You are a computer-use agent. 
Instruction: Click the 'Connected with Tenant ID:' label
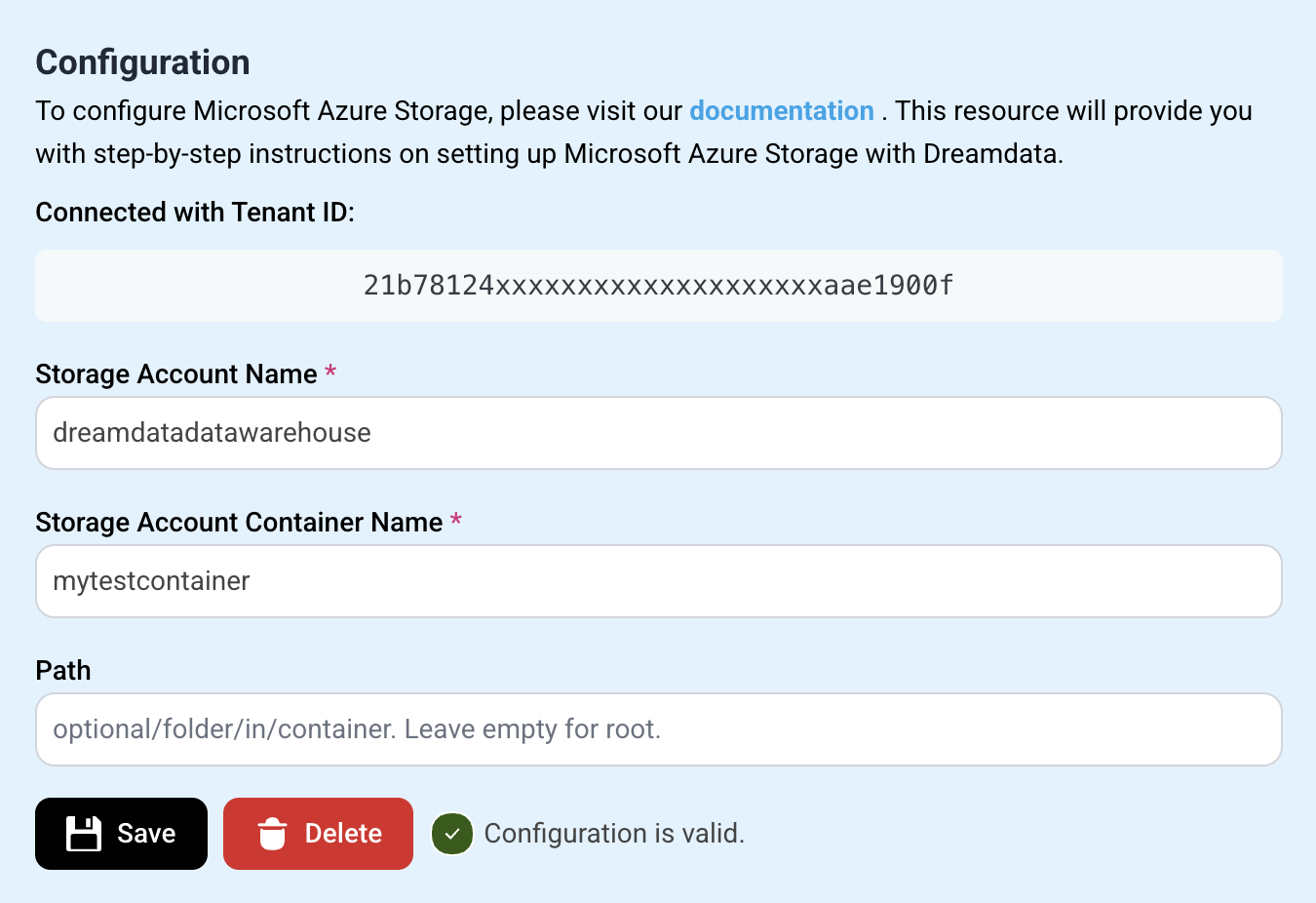[195, 213]
